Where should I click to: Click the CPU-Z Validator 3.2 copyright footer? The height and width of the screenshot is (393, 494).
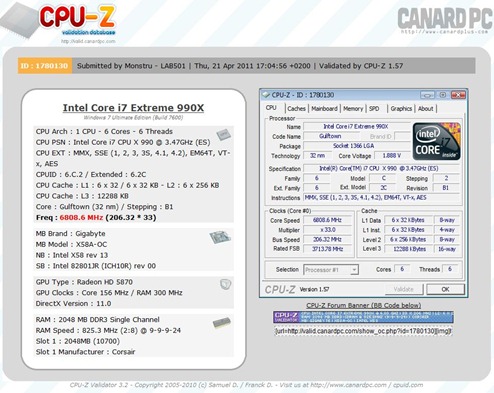click(x=246, y=385)
